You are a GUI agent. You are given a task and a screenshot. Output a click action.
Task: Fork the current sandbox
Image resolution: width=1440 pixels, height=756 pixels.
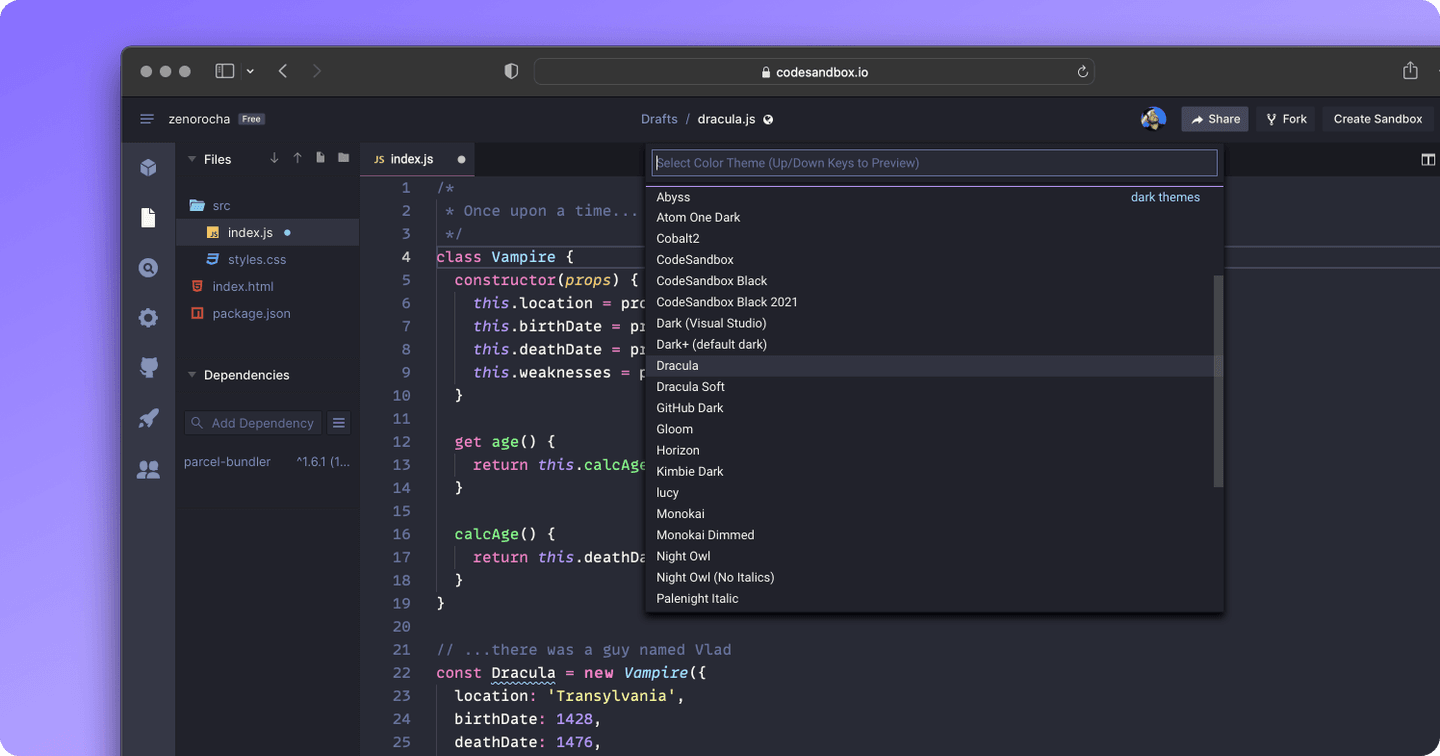tap(1285, 118)
